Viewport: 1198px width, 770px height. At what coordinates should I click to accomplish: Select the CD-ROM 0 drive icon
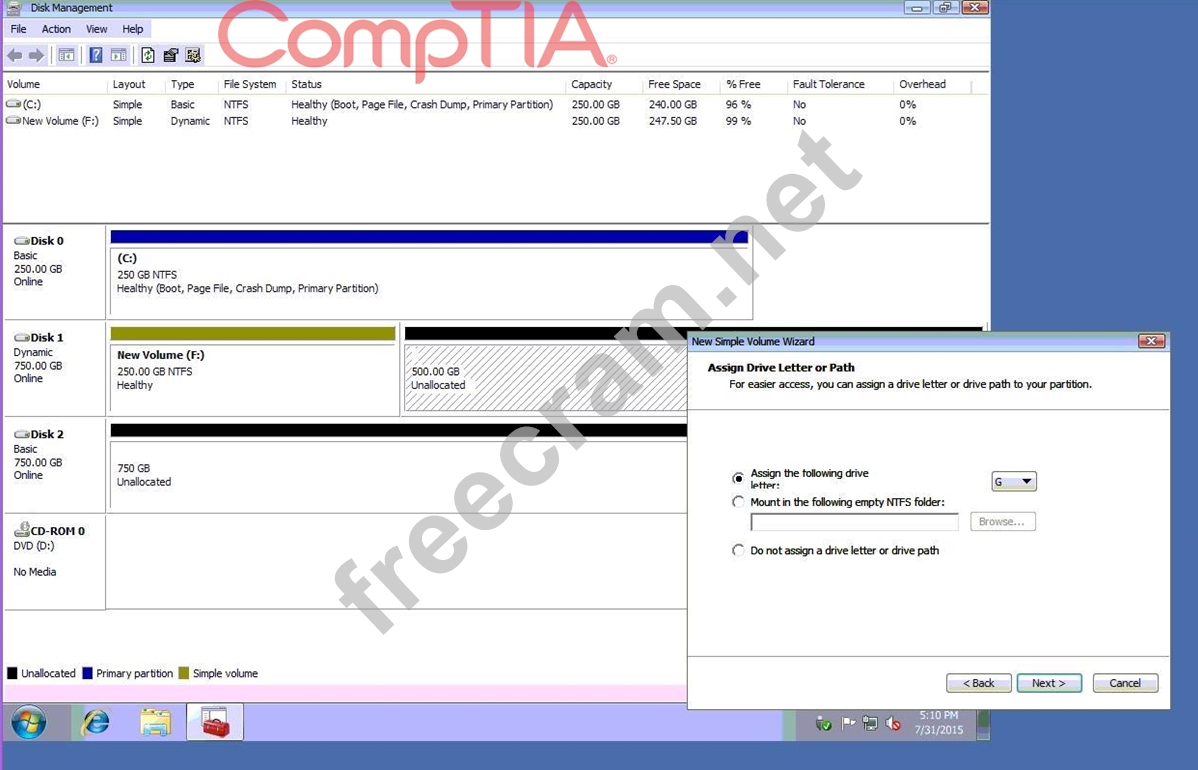coord(21,529)
